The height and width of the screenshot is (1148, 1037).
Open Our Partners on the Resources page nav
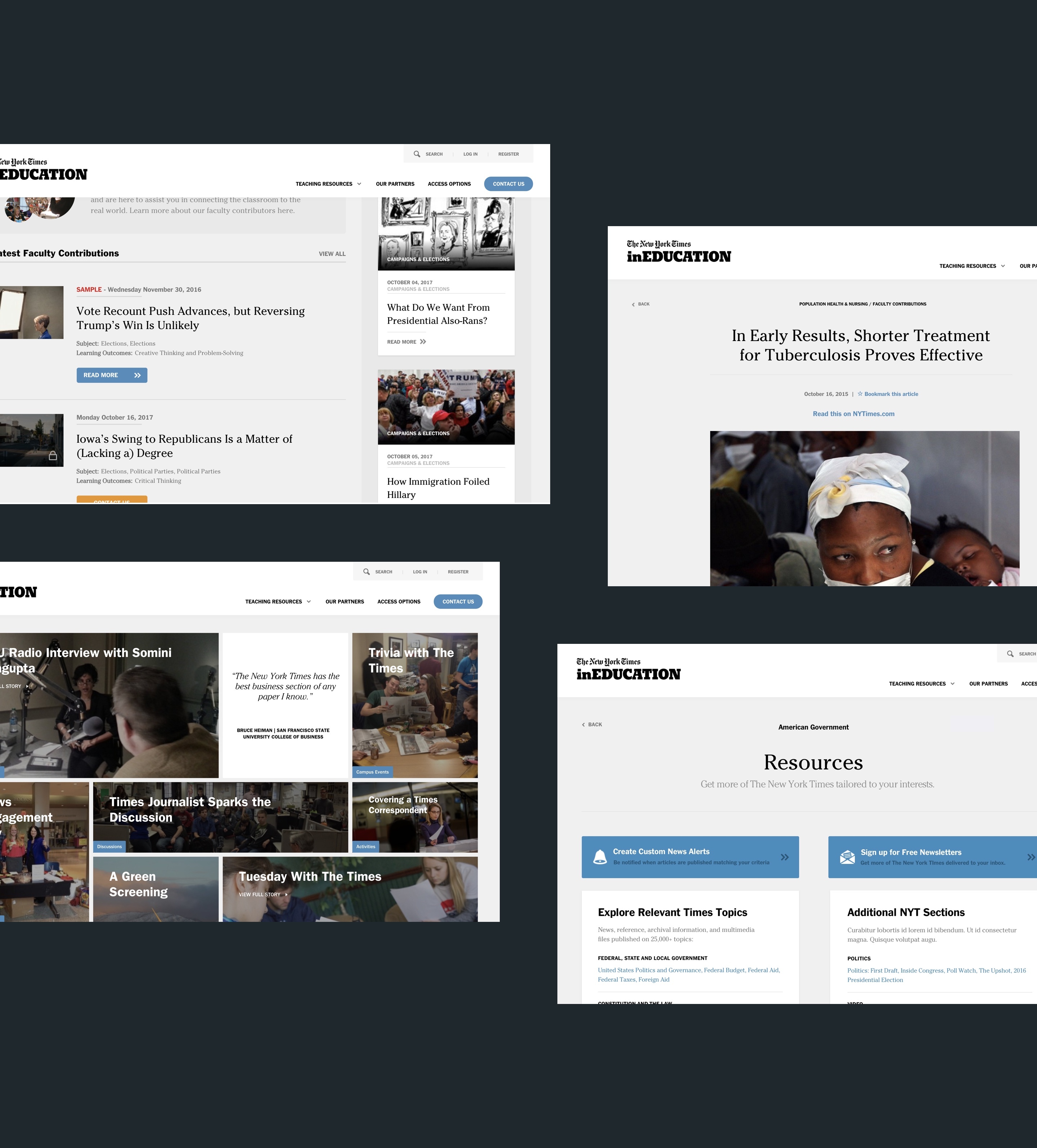pos(988,683)
